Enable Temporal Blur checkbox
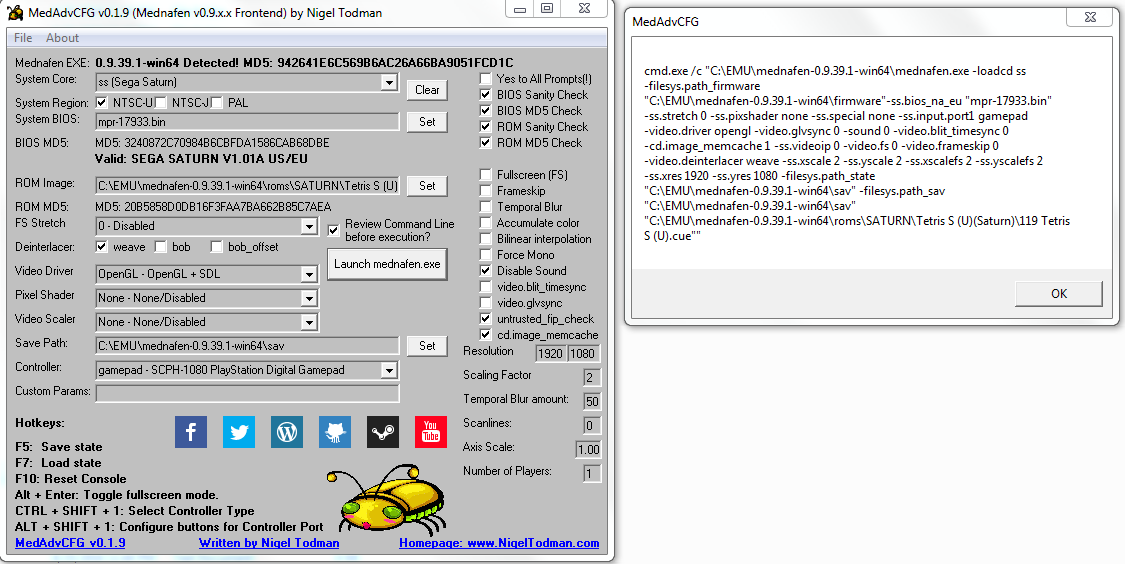The image size is (1125, 564). pyautogui.click(x=486, y=207)
